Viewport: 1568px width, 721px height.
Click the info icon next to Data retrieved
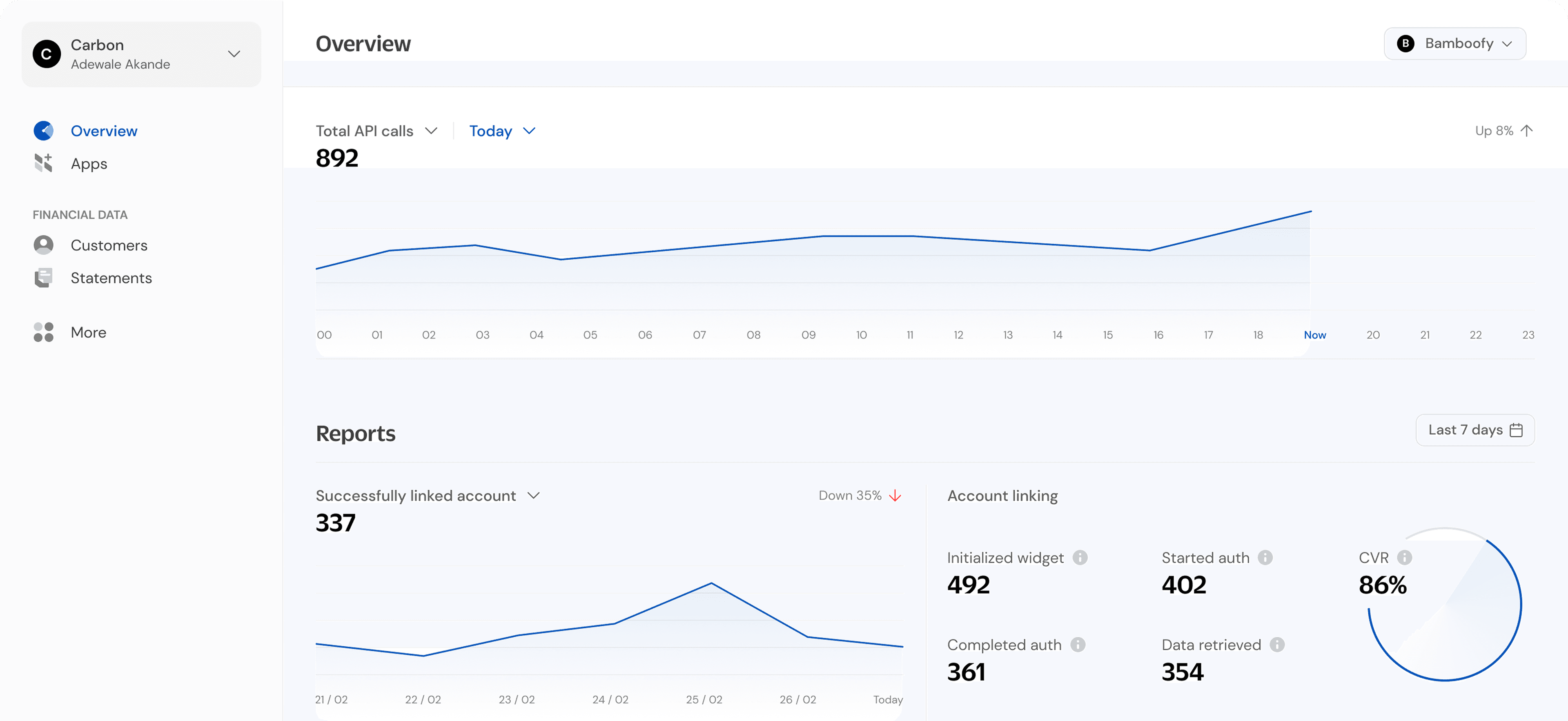1277,644
